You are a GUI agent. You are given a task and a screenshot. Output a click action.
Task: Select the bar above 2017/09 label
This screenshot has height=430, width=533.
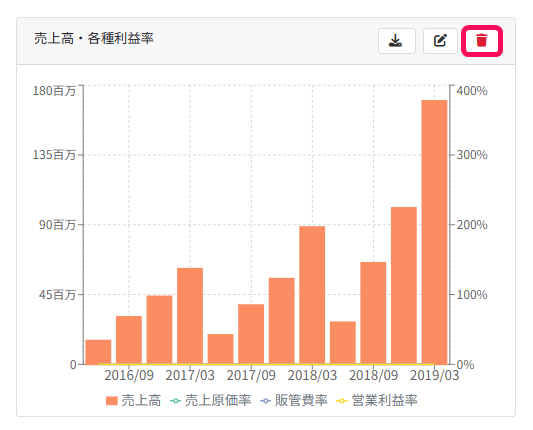click(x=251, y=334)
